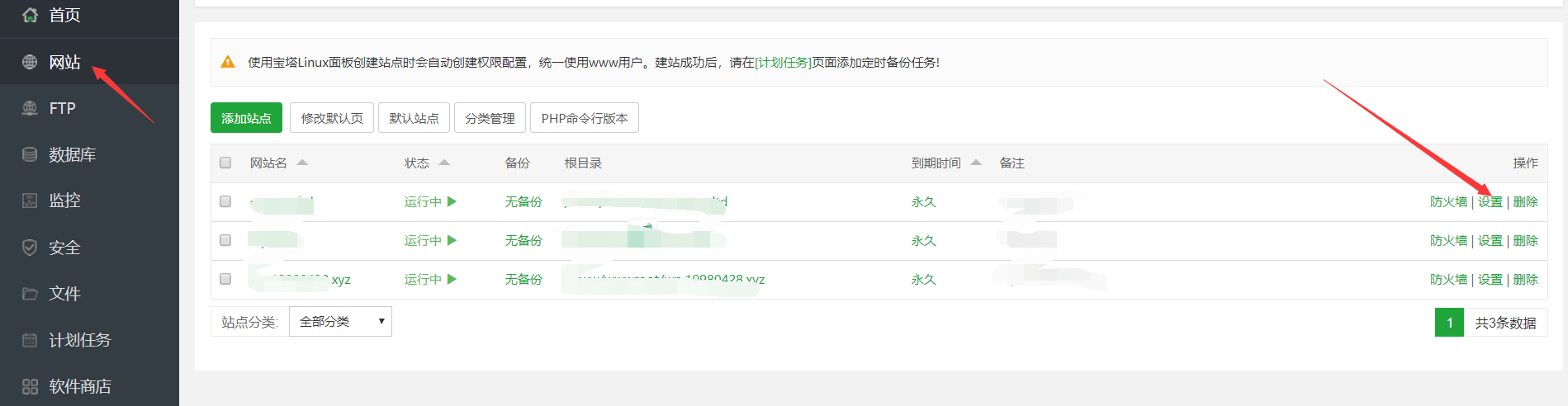
Task: Sort by 到期时间 column arrow
Action: [976, 163]
